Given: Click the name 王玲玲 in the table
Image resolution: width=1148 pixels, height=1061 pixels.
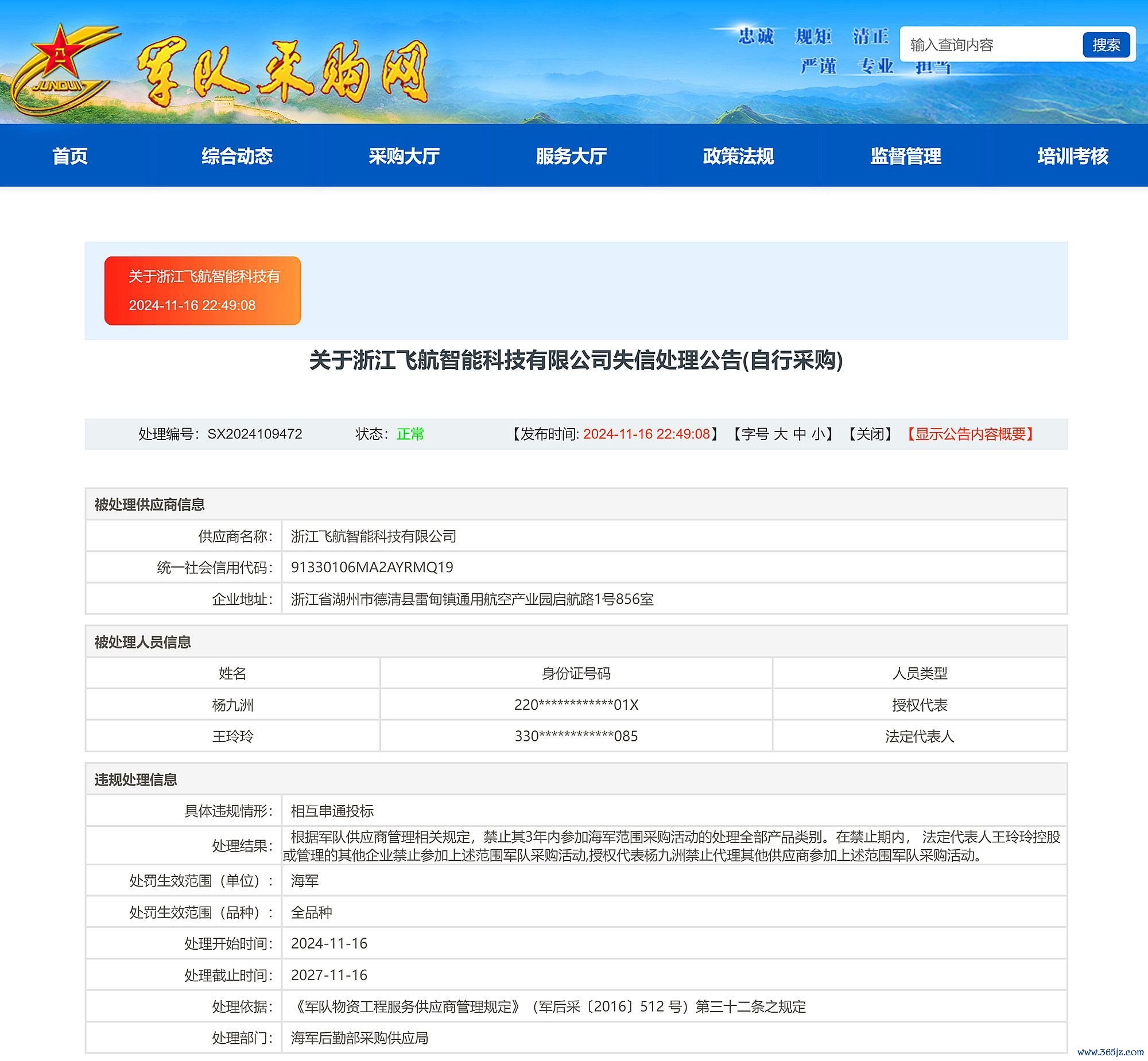Looking at the screenshot, I should coord(232,737).
